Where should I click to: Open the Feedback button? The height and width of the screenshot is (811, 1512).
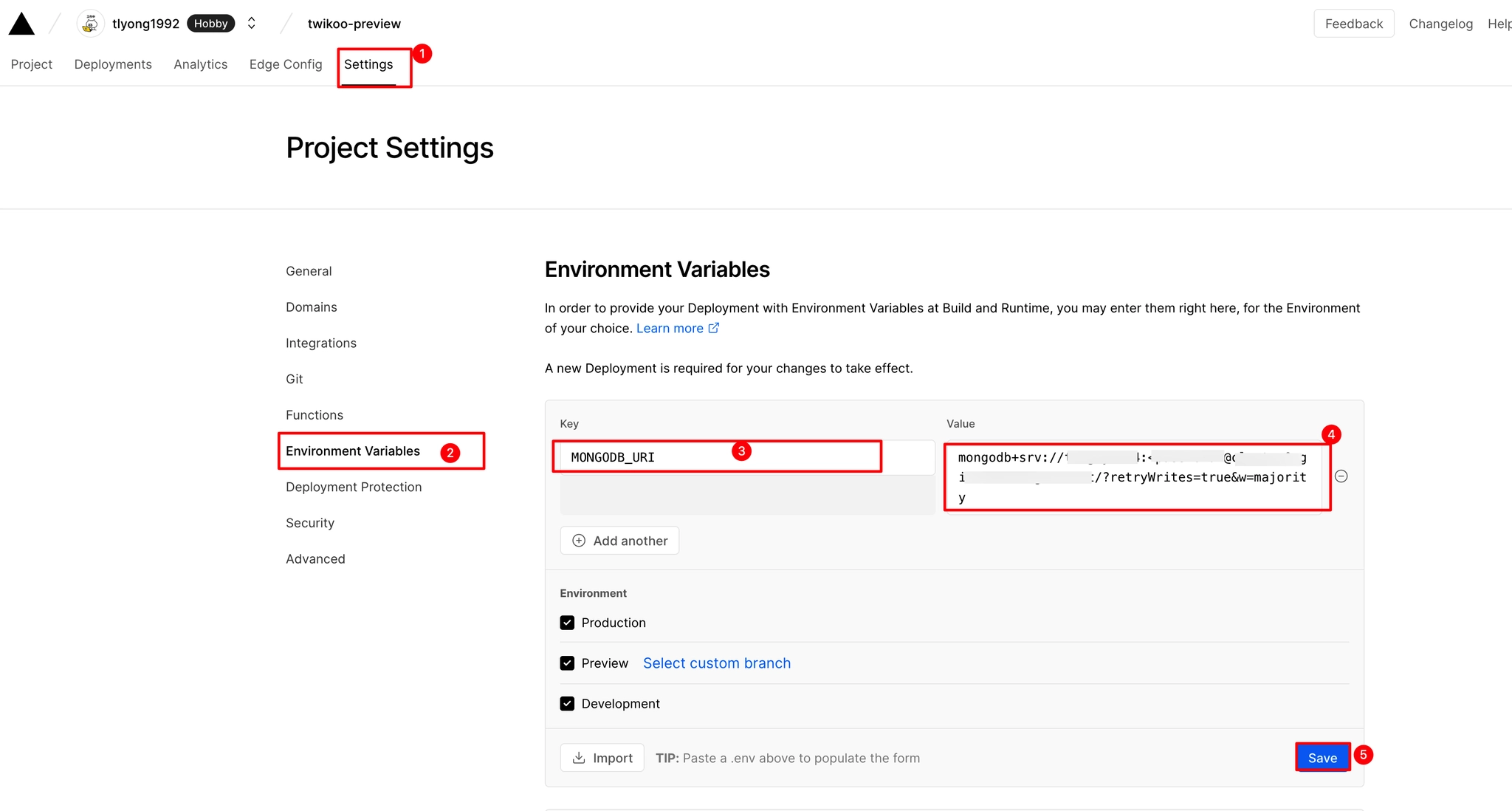pos(1354,24)
